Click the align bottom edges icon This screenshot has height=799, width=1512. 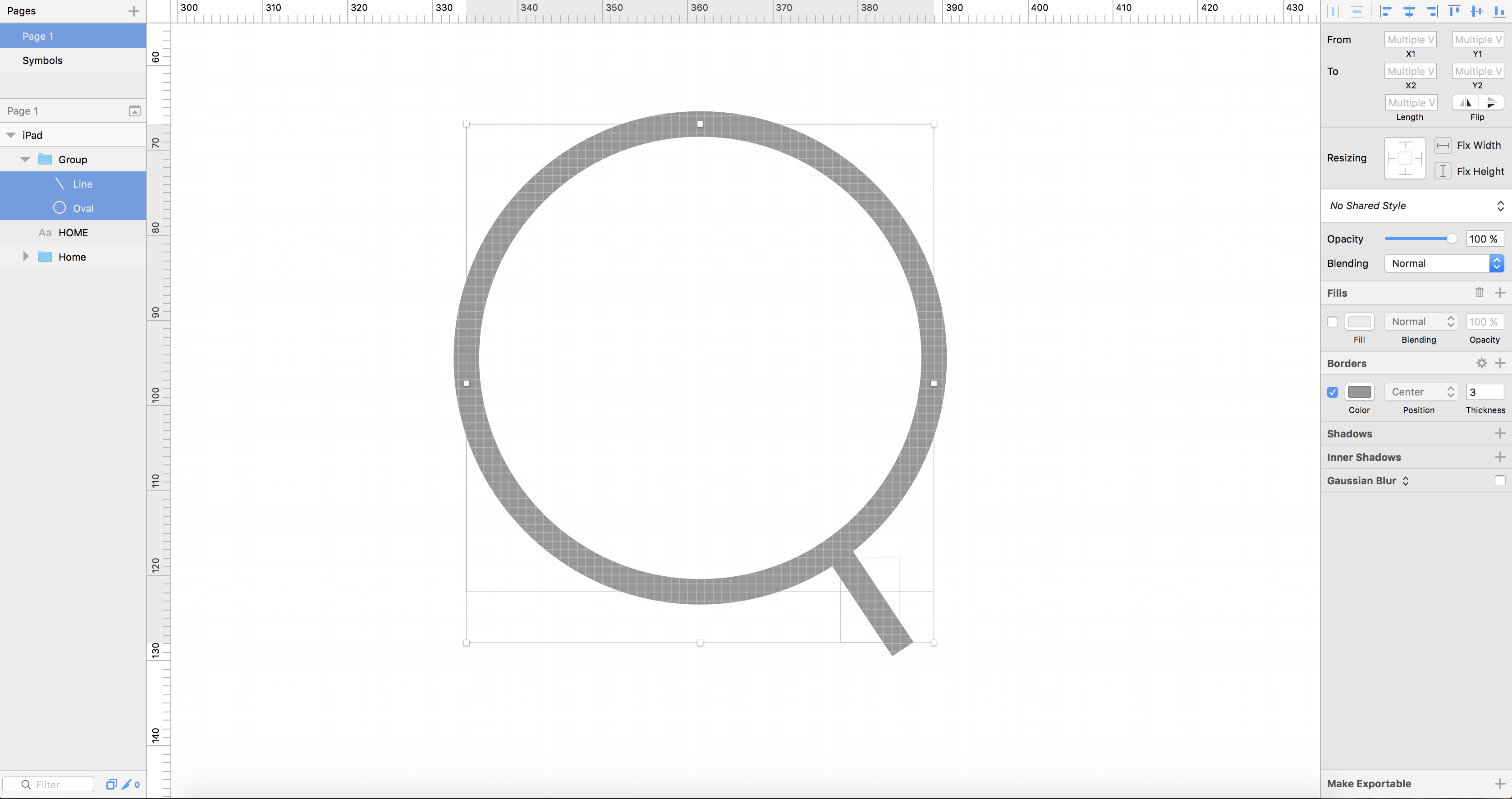click(1498, 10)
